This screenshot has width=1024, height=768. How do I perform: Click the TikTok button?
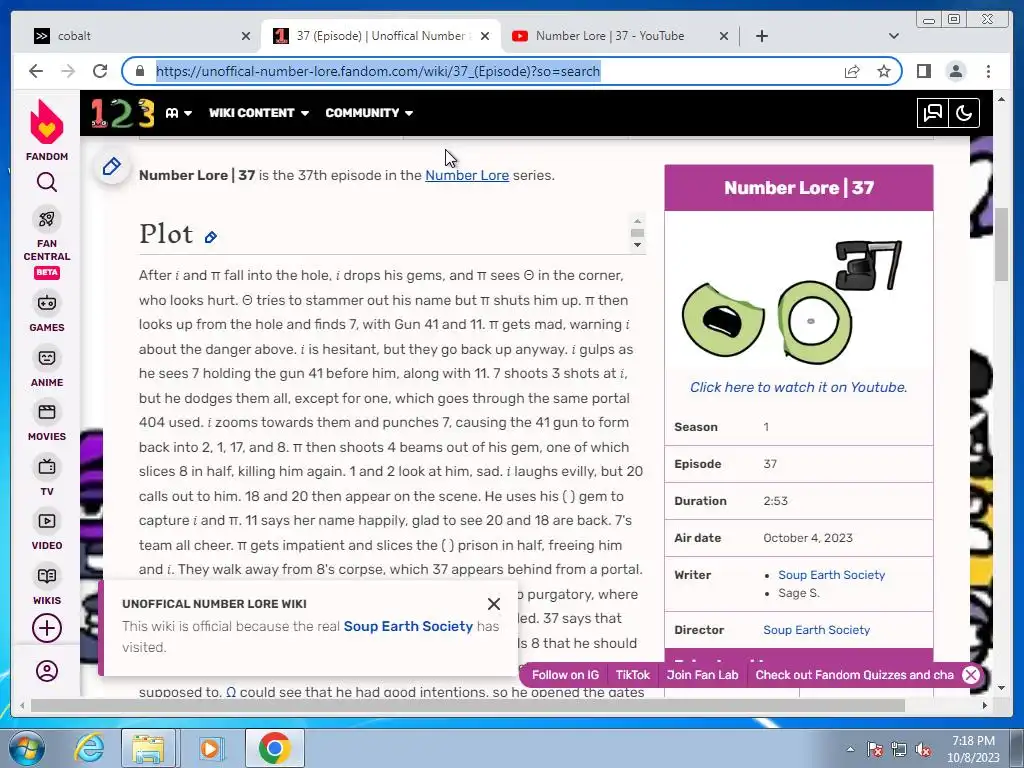pos(632,675)
